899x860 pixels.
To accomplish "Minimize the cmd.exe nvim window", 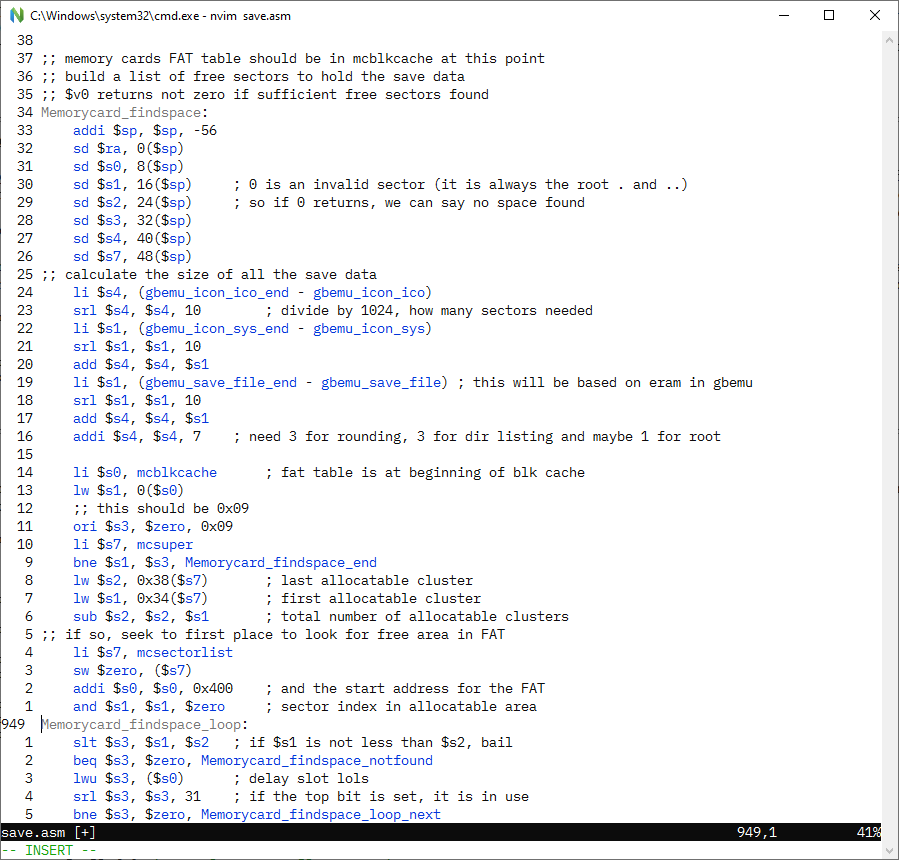I will [x=784, y=15].
